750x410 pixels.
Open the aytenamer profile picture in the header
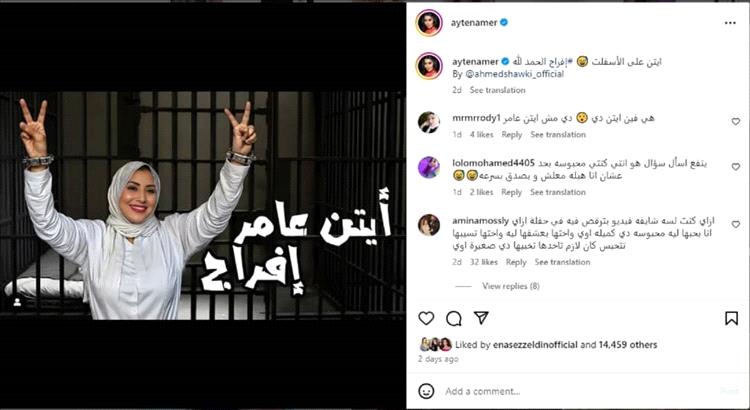429,22
